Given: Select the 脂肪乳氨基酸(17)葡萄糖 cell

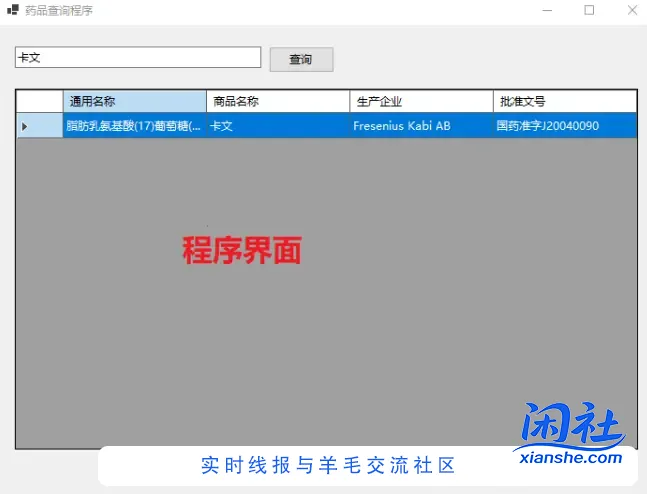Looking at the screenshot, I should point(134,126).
